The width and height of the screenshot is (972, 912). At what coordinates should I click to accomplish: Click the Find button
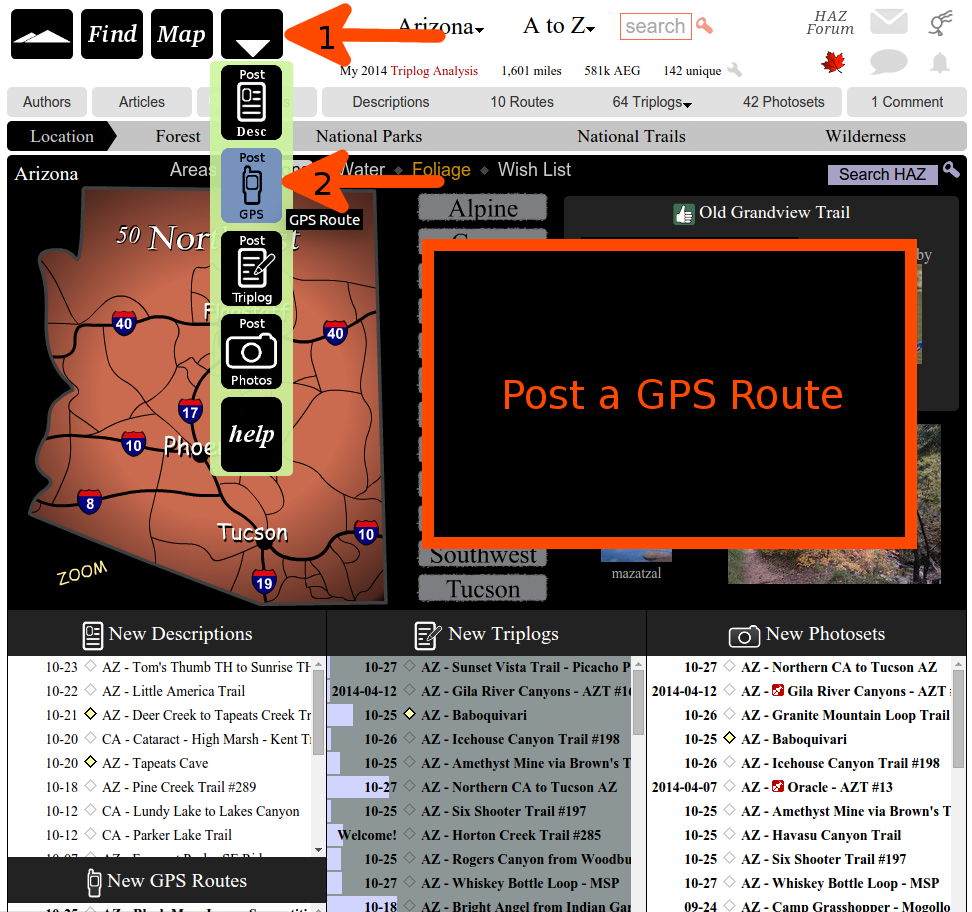[x=112, y=35]
